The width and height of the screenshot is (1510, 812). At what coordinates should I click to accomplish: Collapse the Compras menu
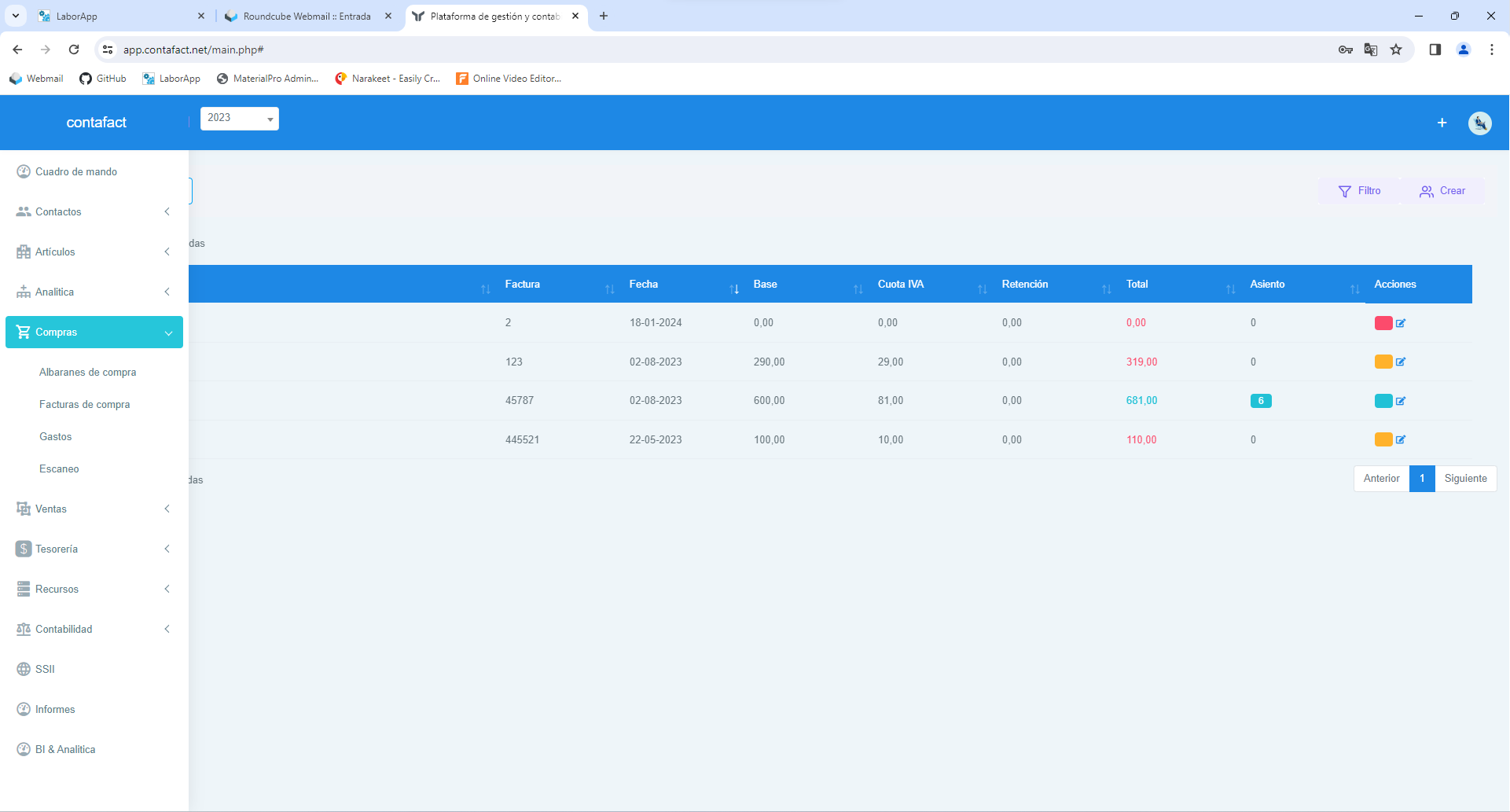[94, 332]
